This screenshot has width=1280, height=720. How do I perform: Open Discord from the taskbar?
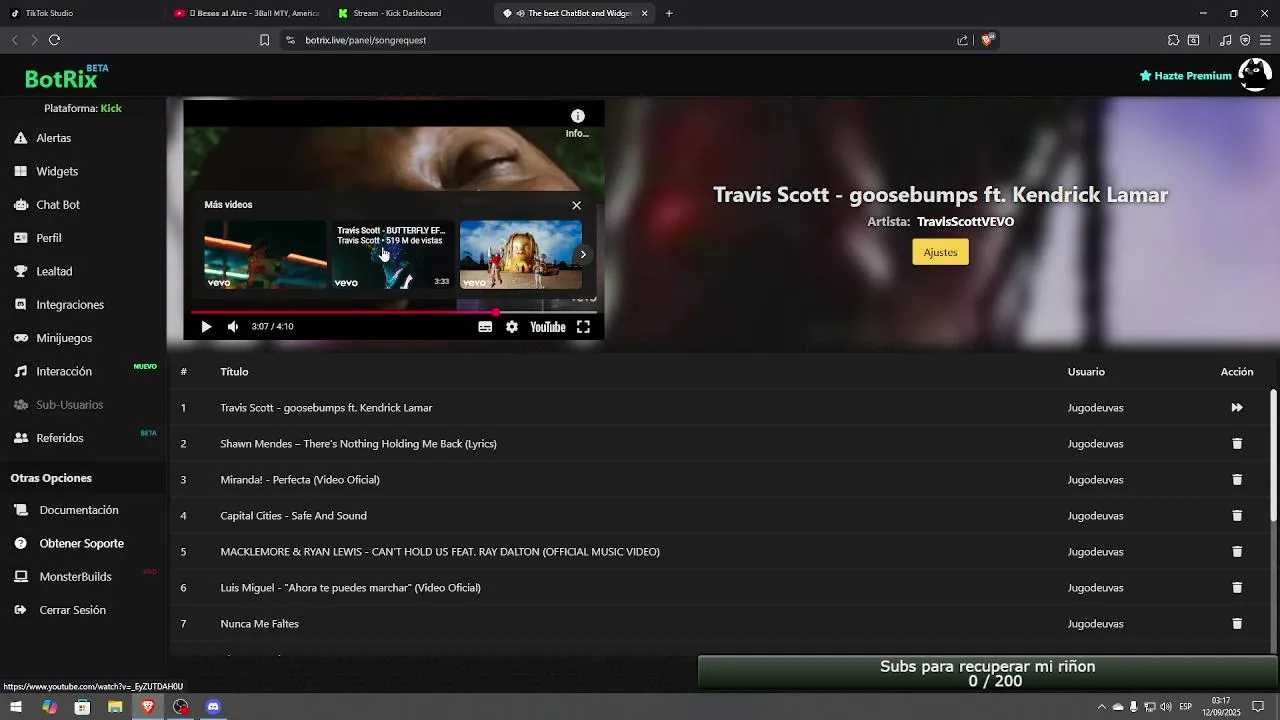[213, 707]
